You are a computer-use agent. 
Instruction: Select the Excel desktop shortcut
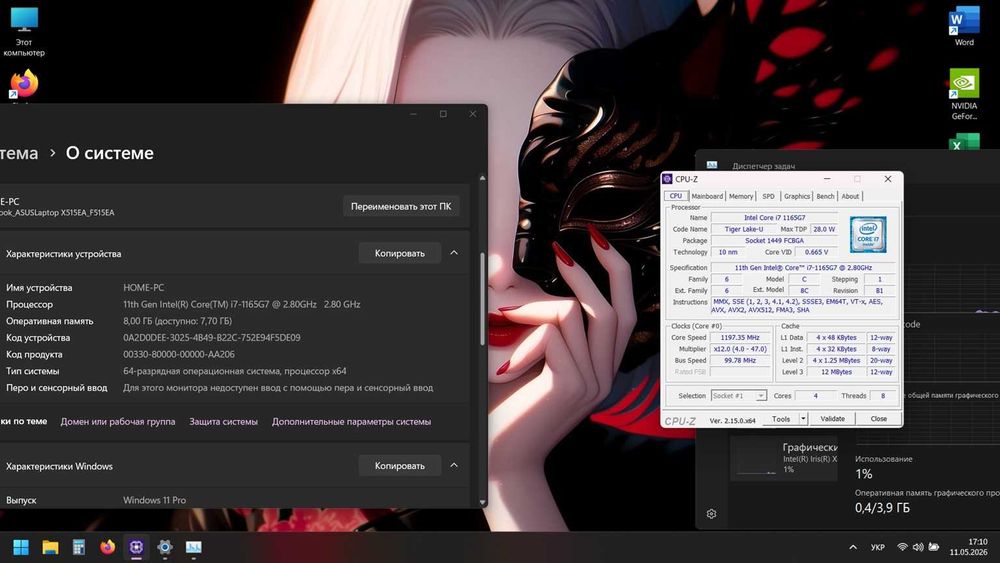[x=964, y=142]
